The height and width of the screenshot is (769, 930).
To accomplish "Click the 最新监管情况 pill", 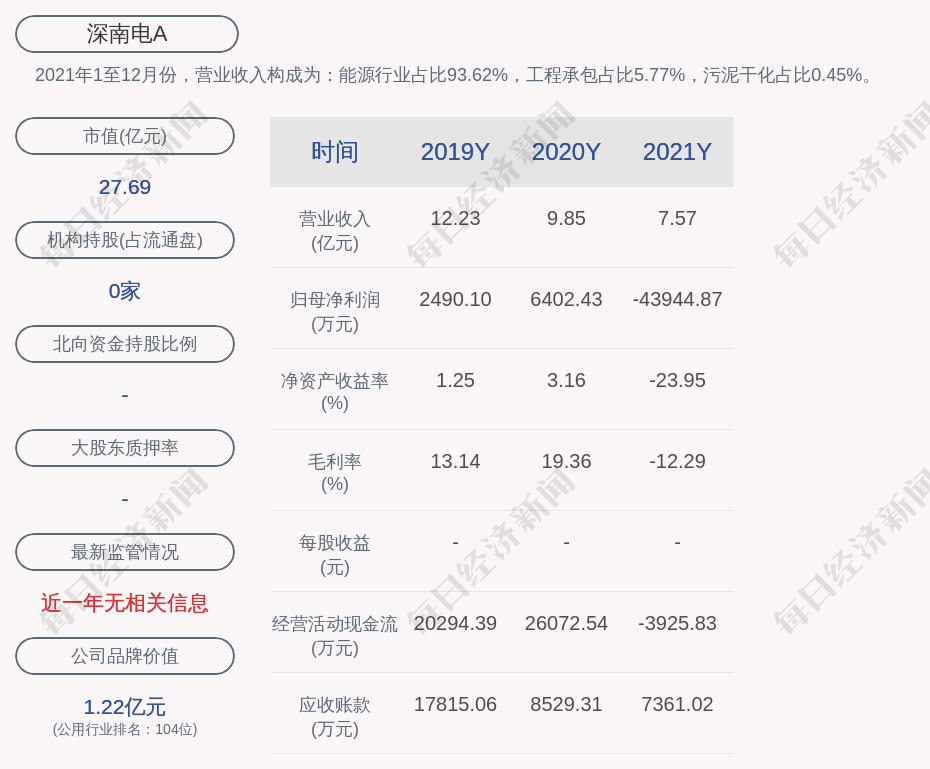I will [125, 552].
